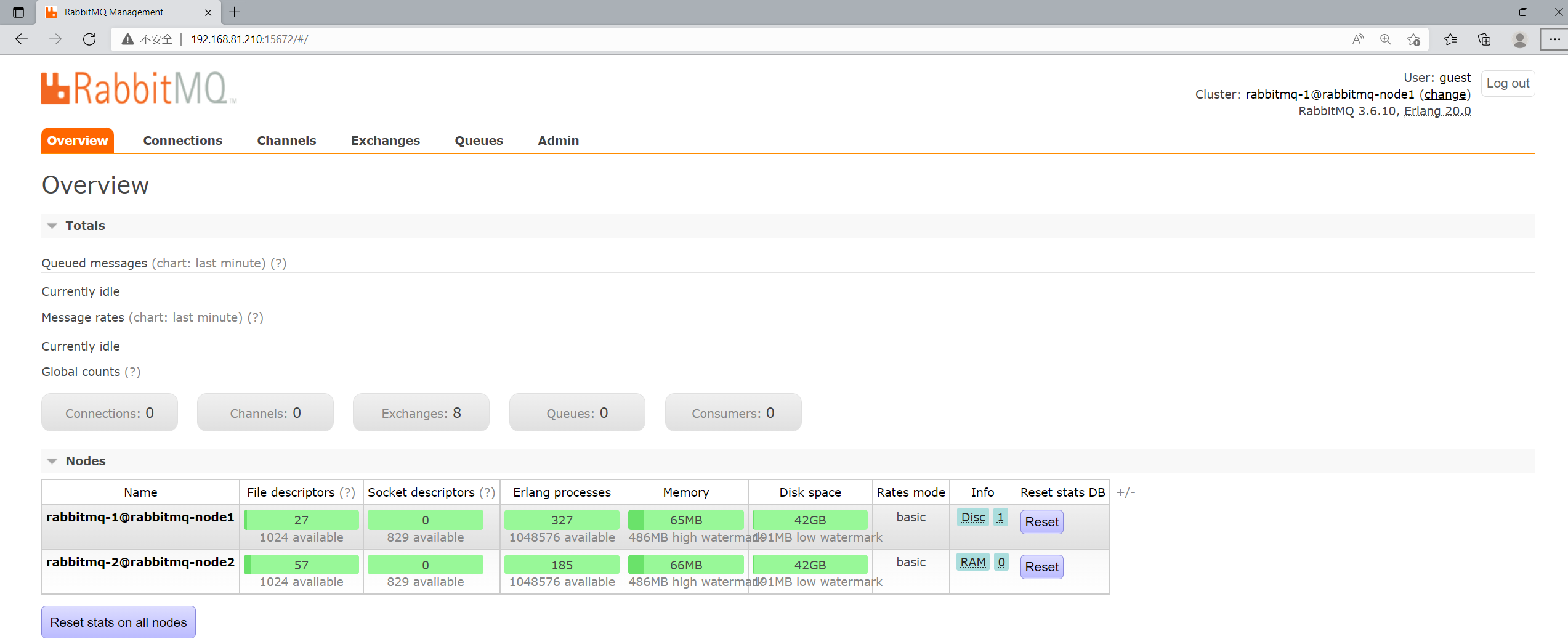This screenshot has height=644, width=1568.
Task: Click node1 Erlang processes bar 327
Action: [x=562, y=520]
